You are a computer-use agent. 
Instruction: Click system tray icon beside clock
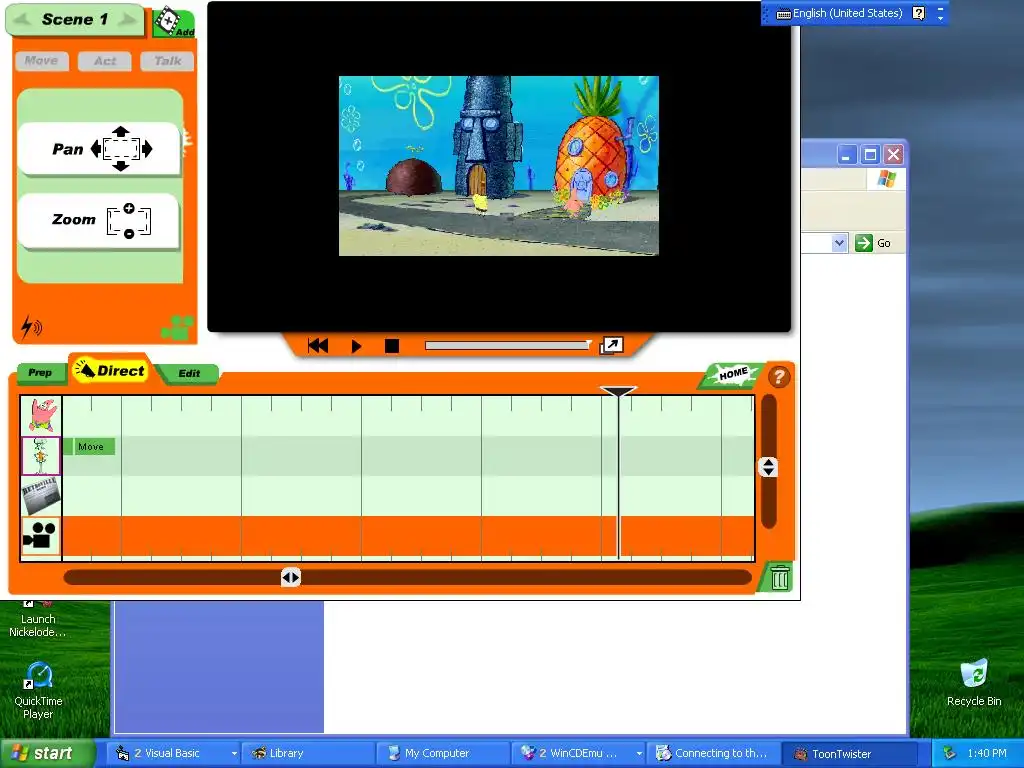coord(948,754)
